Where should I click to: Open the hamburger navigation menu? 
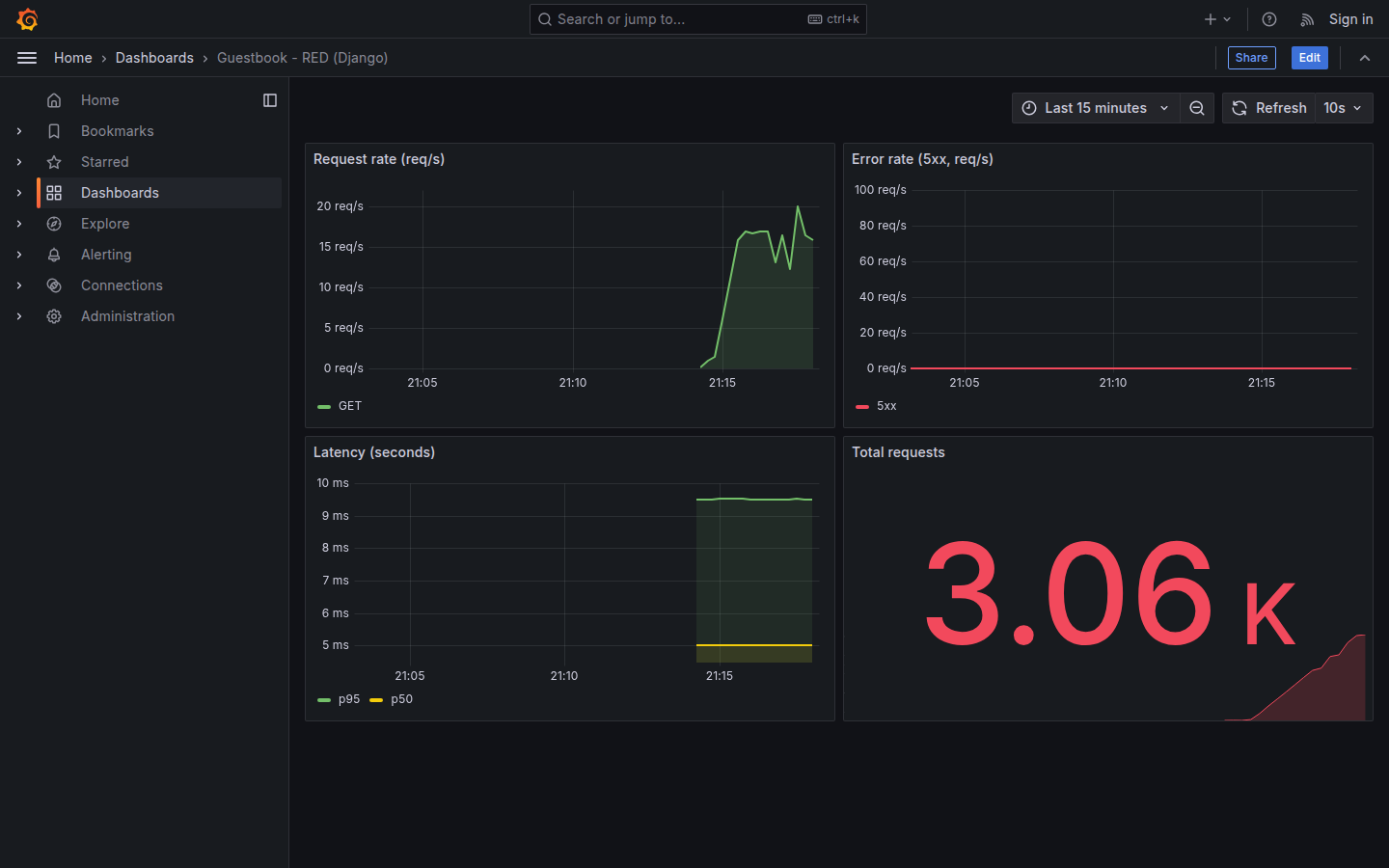coord(27,58)
